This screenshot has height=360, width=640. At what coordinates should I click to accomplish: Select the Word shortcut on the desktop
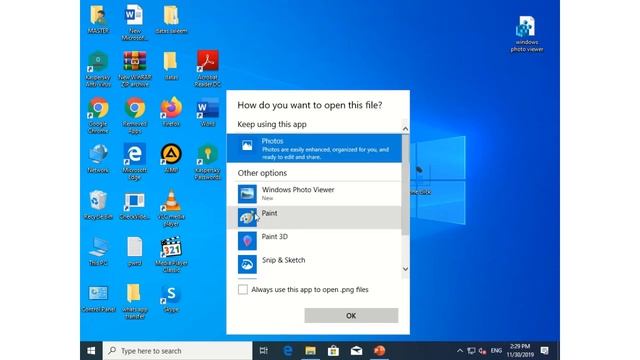208,112
